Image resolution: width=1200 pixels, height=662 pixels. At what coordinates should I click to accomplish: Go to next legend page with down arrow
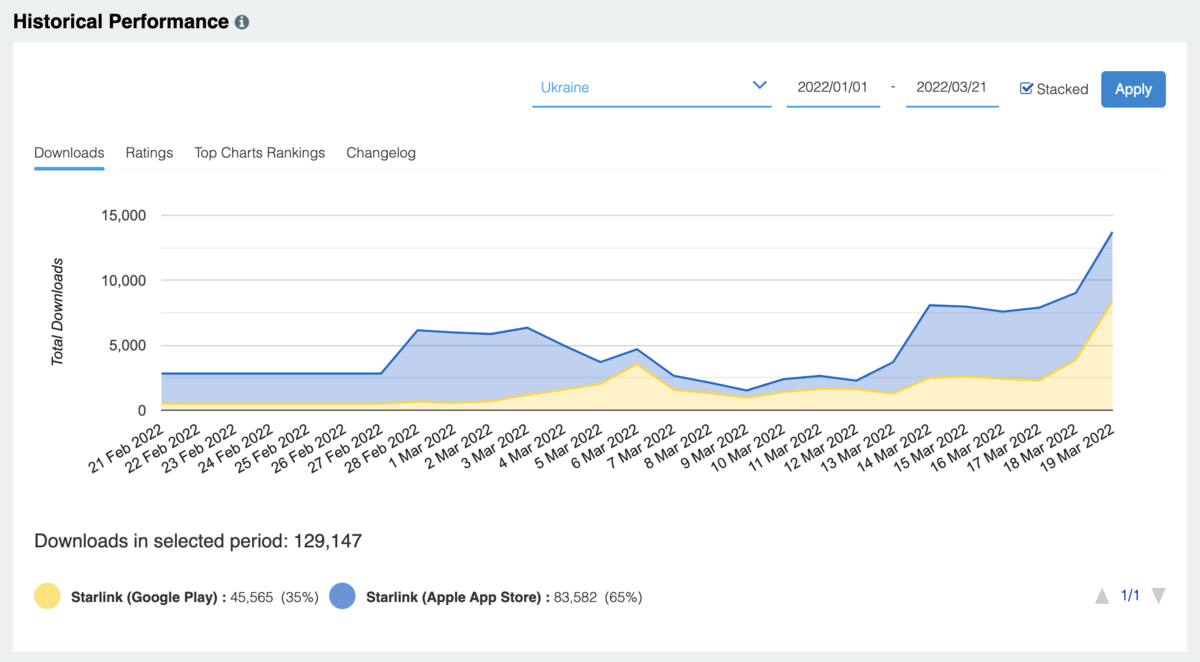tap(1159, 596)
